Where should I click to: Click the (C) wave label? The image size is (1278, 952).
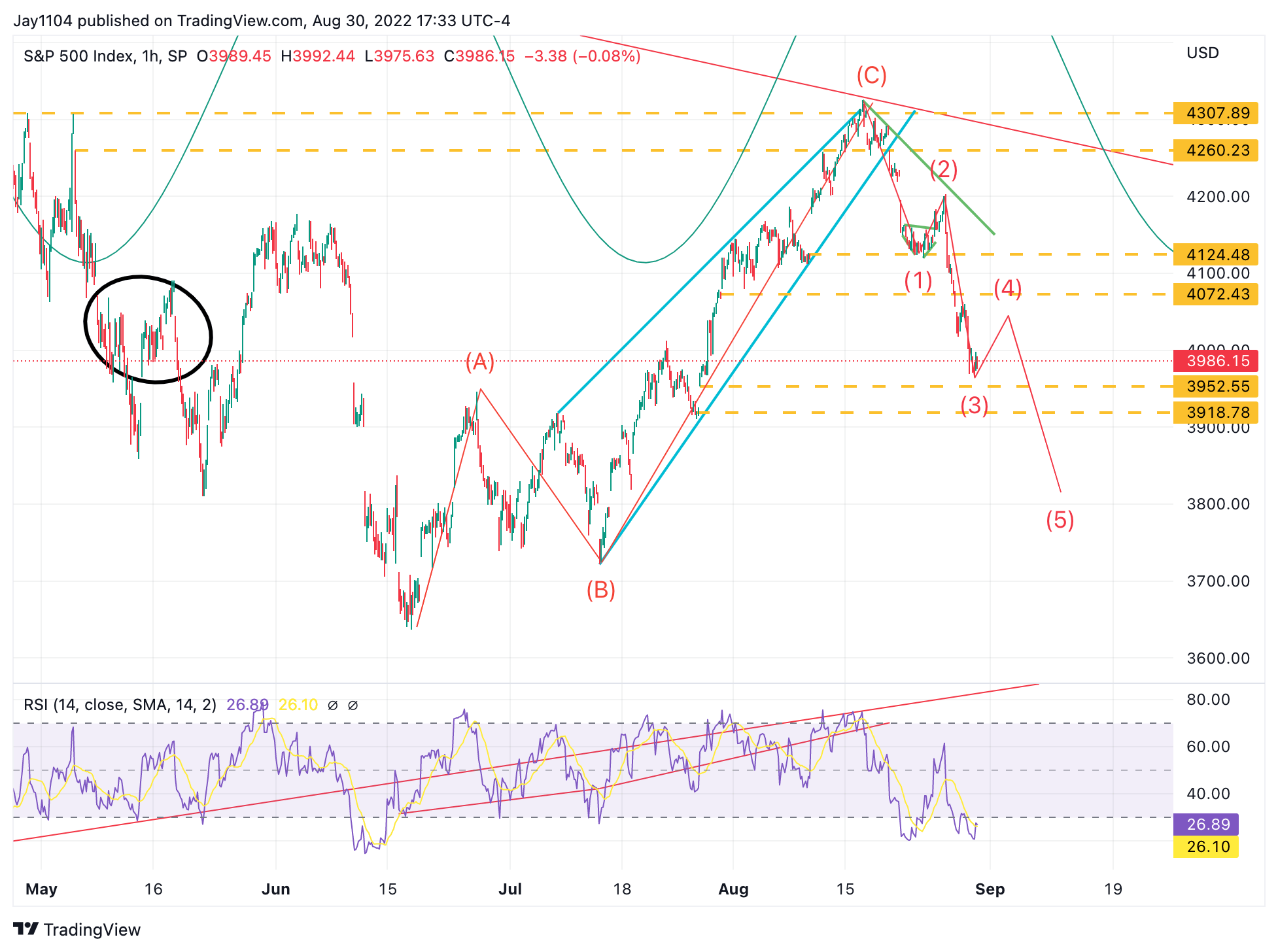pos(872,75)
